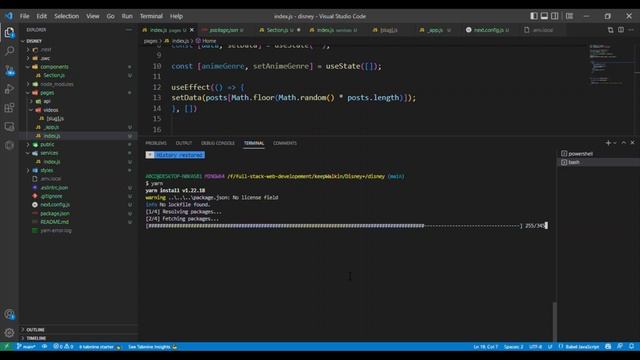Open the Help menu
Viewport: 640px width, 360px height.
pos(176,16)
